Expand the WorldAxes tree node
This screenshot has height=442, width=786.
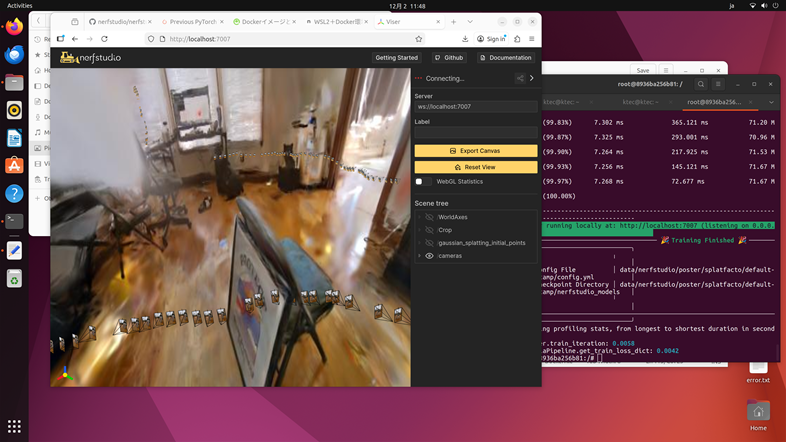point(420,217)
